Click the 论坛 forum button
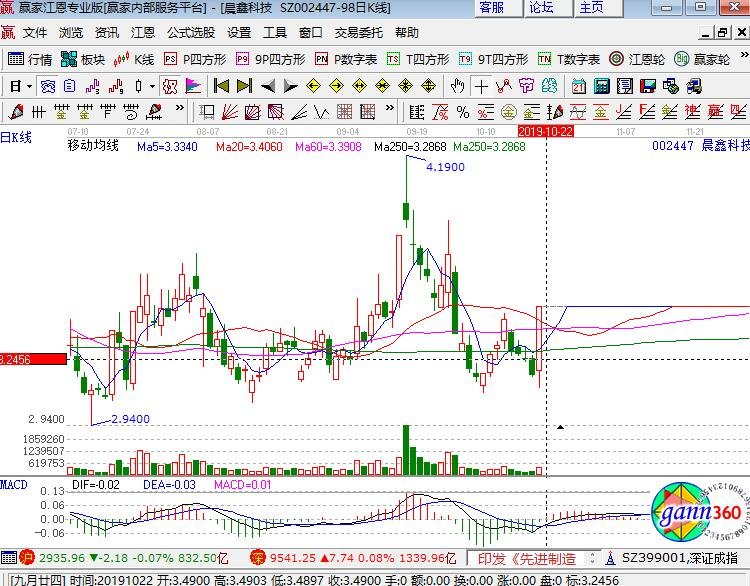This screenshot has height=586, width=750. 548,8
